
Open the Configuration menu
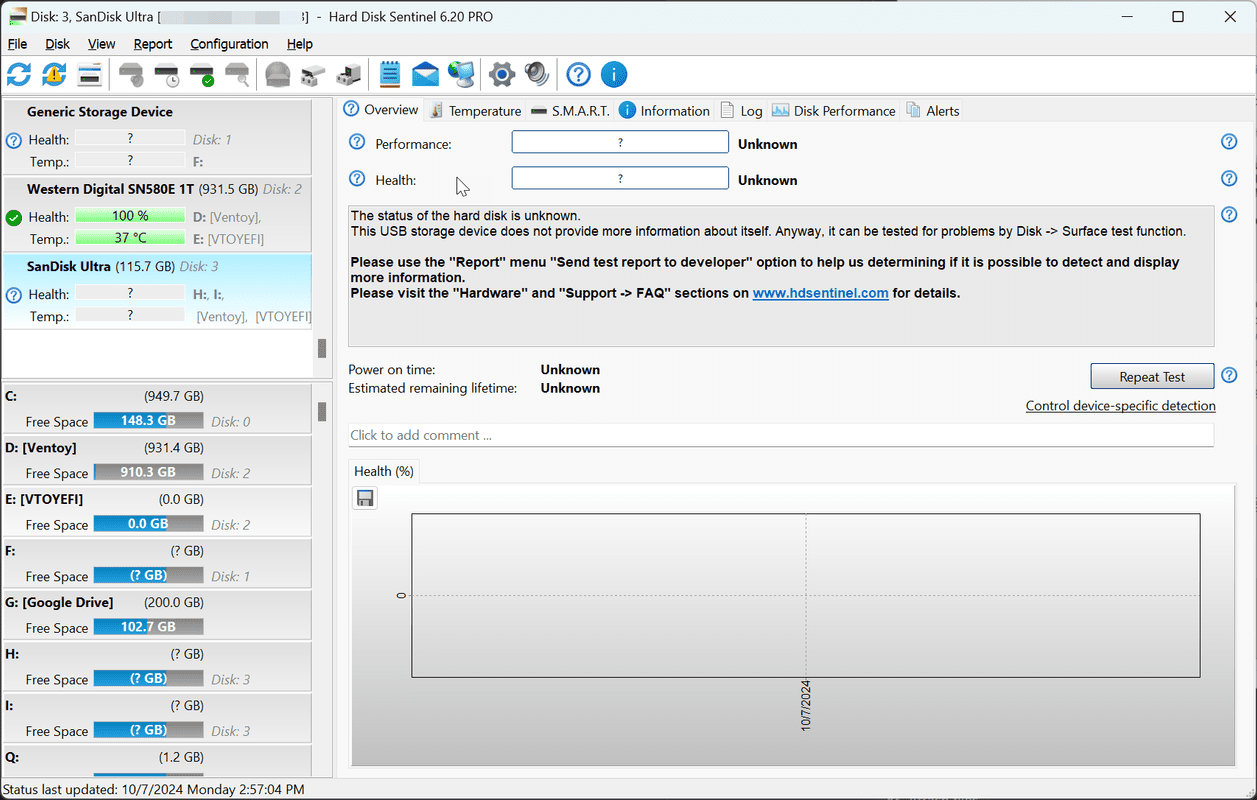coord(229,44)
